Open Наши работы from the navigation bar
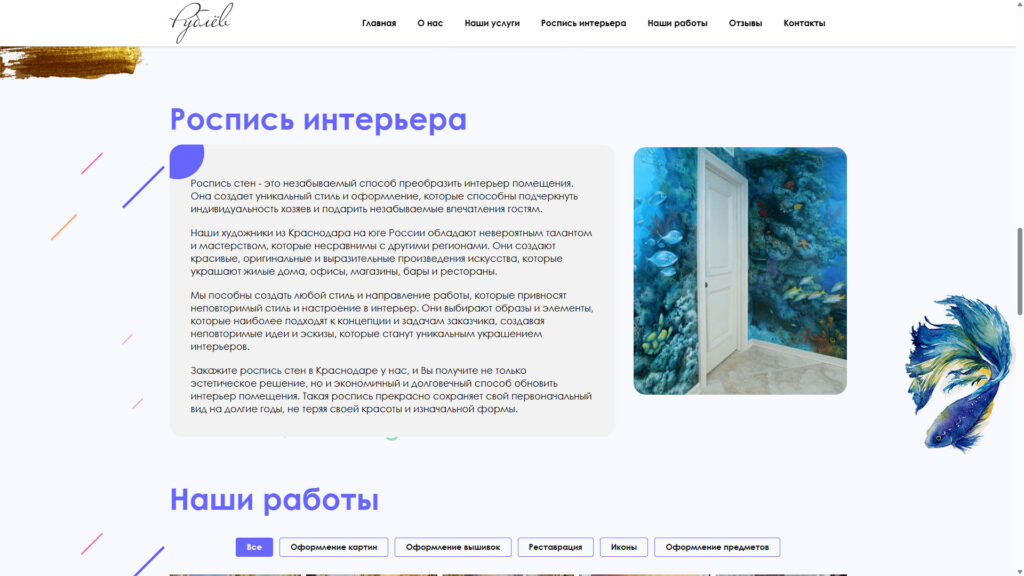 (x=677, y=23)
